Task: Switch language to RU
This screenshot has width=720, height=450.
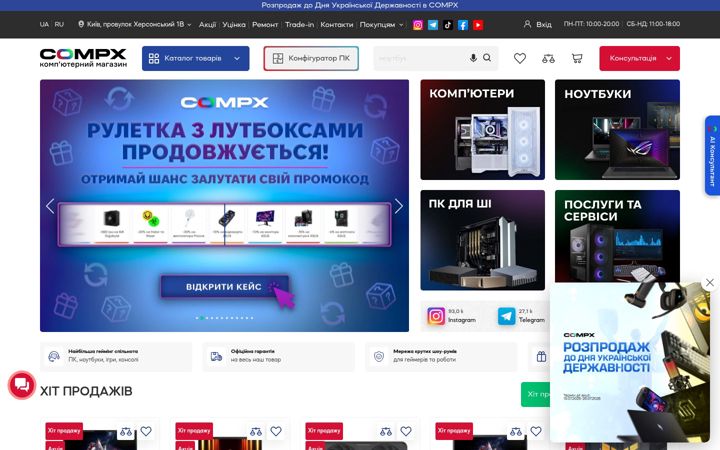Action: pos(59,24)
